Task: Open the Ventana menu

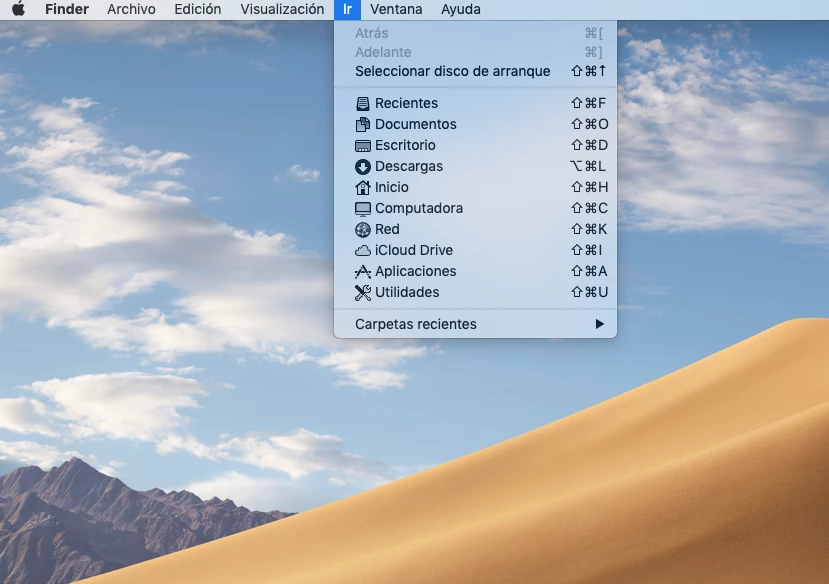Action: [x=396, y=9]
